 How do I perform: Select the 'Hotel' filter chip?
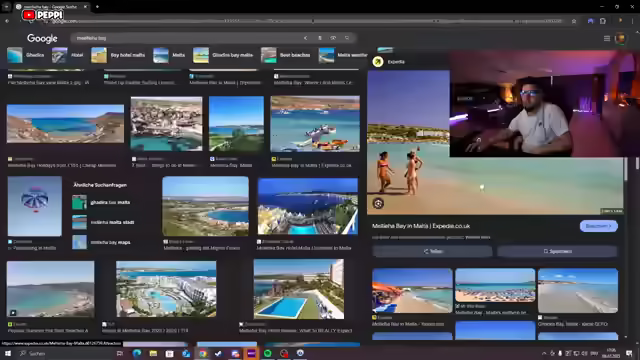pyautogui.click(x=68, y=55)
